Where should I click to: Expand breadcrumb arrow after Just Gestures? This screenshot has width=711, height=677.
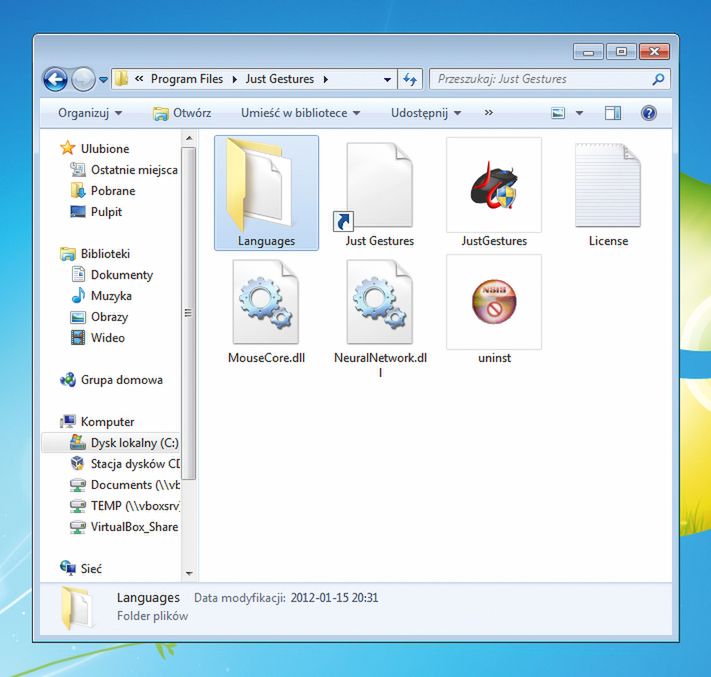(x=326, y=79)
